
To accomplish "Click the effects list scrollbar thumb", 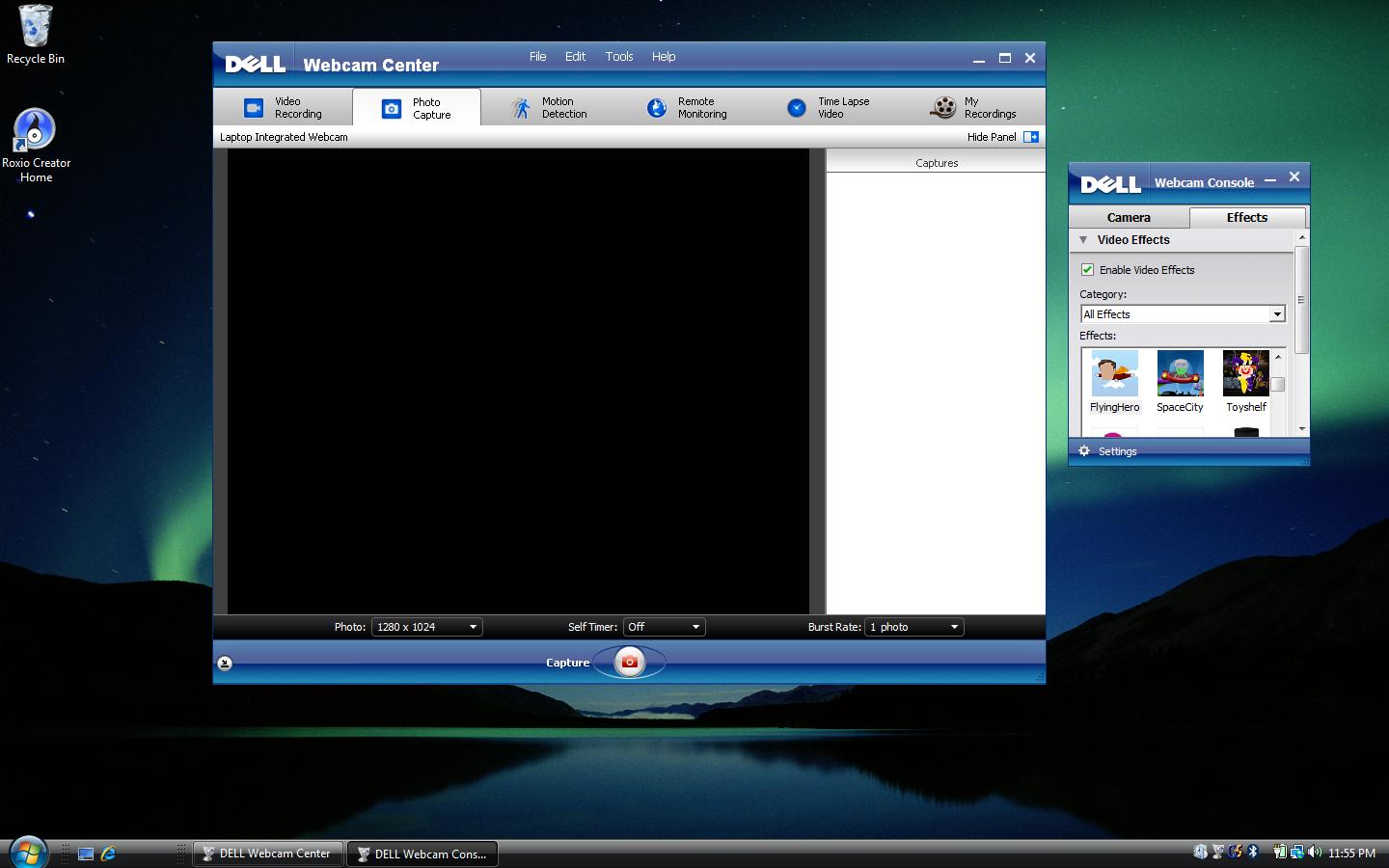I will (1278, 384).
